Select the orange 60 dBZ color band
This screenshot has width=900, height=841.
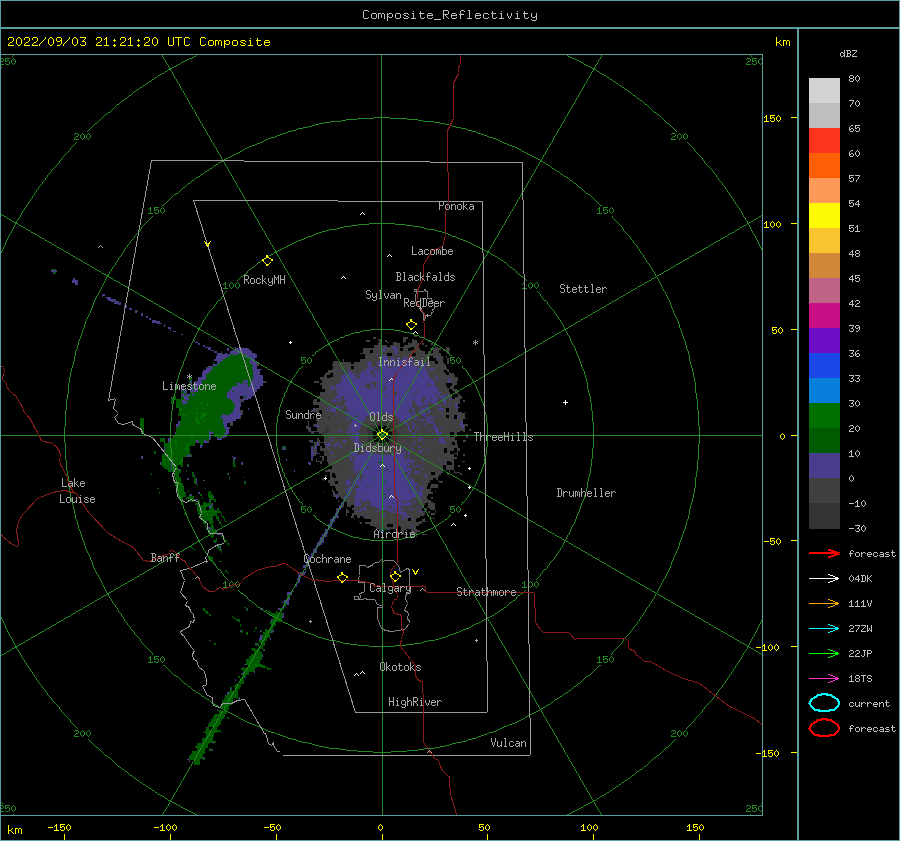824,165
